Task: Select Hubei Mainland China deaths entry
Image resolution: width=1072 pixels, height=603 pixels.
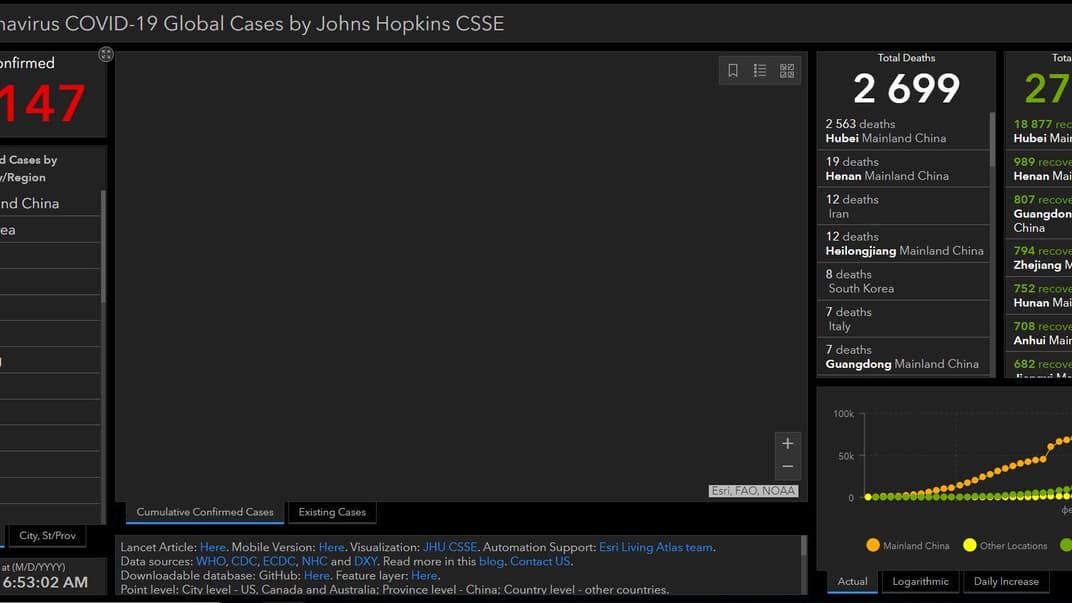Action: (x=886, y=131)
